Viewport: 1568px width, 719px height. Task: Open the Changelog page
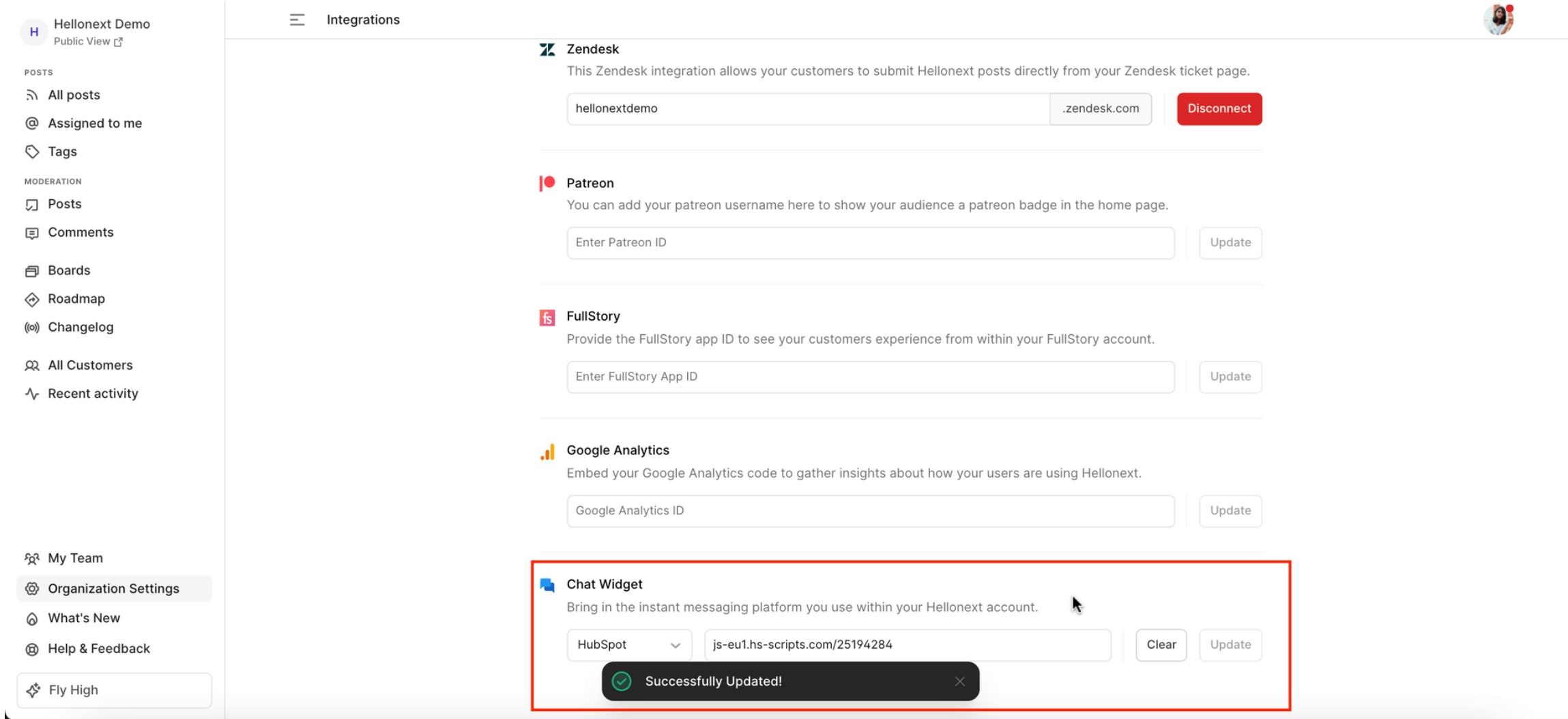pyautogui.click(x=81, y=327)
